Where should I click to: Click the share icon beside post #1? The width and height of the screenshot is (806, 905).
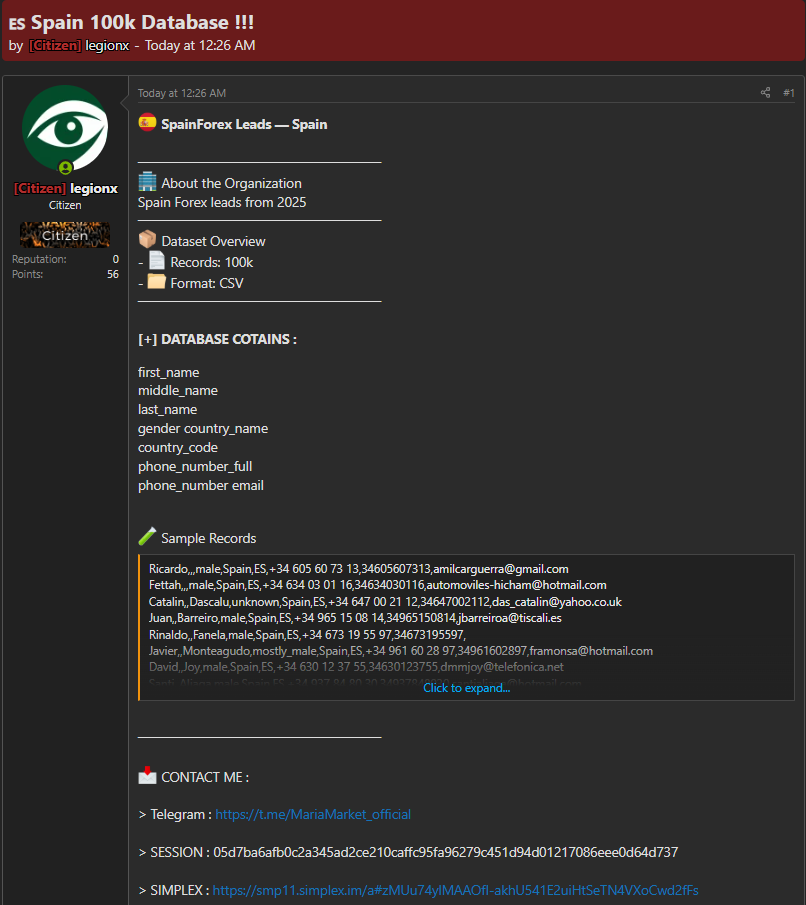(766, 92)
